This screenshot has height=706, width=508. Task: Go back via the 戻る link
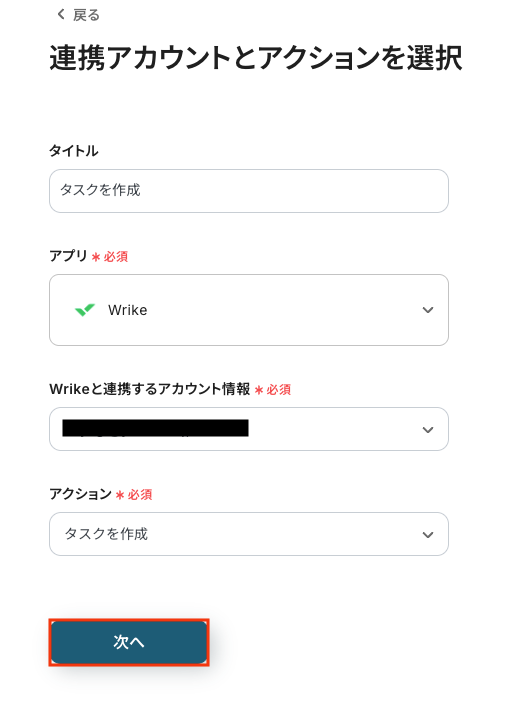coord(78,15)
